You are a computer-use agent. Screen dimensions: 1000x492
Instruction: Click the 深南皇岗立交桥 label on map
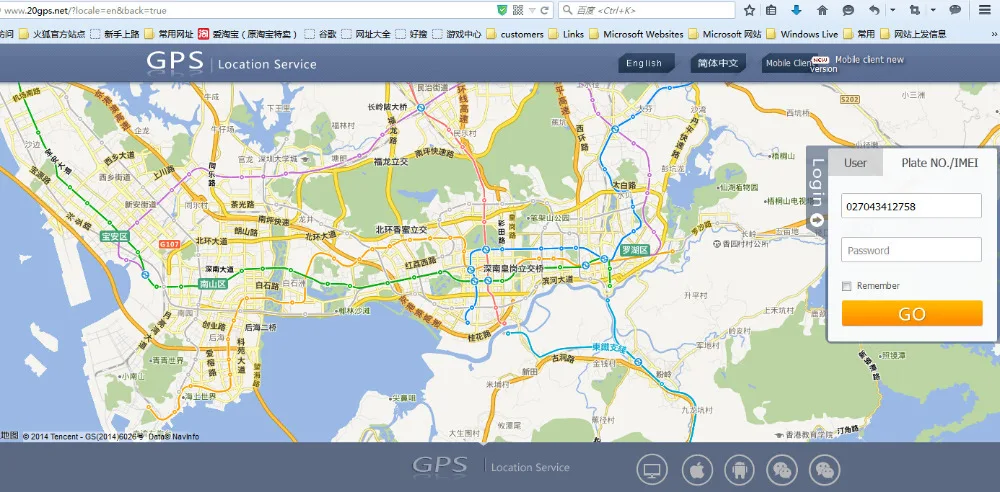pyautogui.click(x=513, y=269)
